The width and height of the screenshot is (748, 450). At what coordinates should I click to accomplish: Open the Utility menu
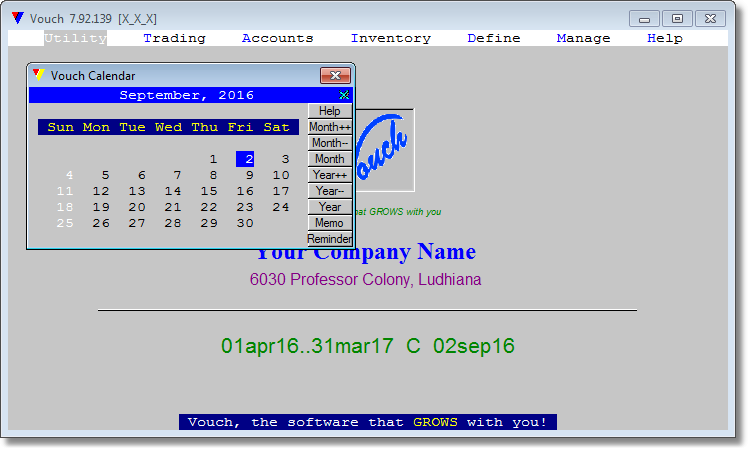pyautogui.click(x=75, y=38)
